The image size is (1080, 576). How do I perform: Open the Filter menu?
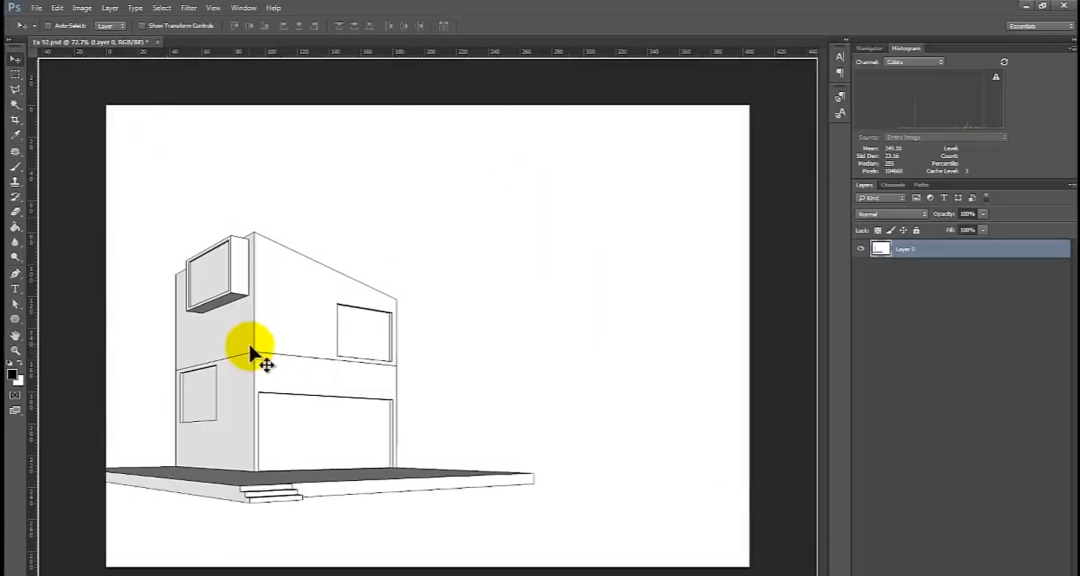click(x=188, y=8)
